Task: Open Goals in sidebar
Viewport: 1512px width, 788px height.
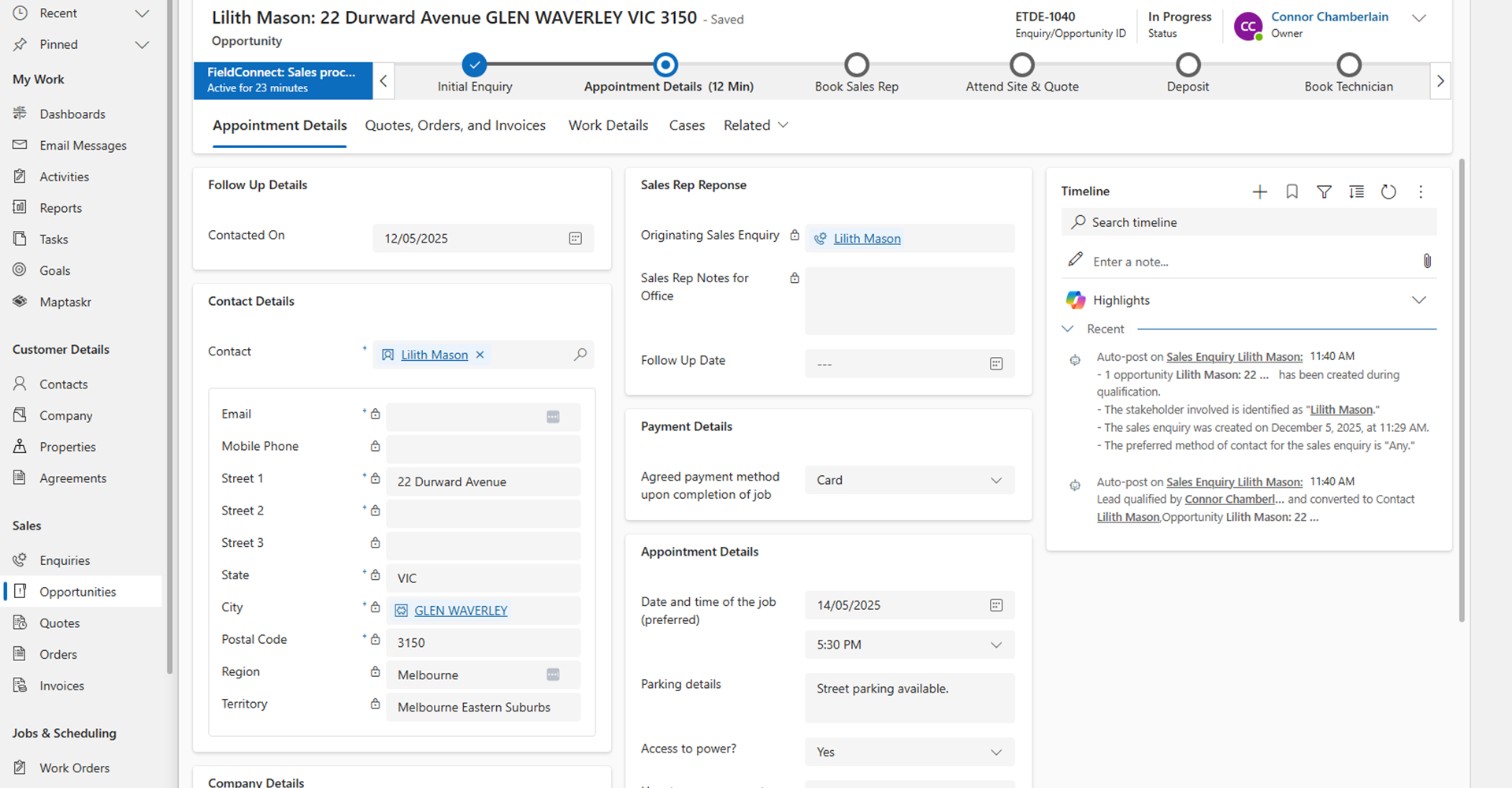Action: pos(54,271)
